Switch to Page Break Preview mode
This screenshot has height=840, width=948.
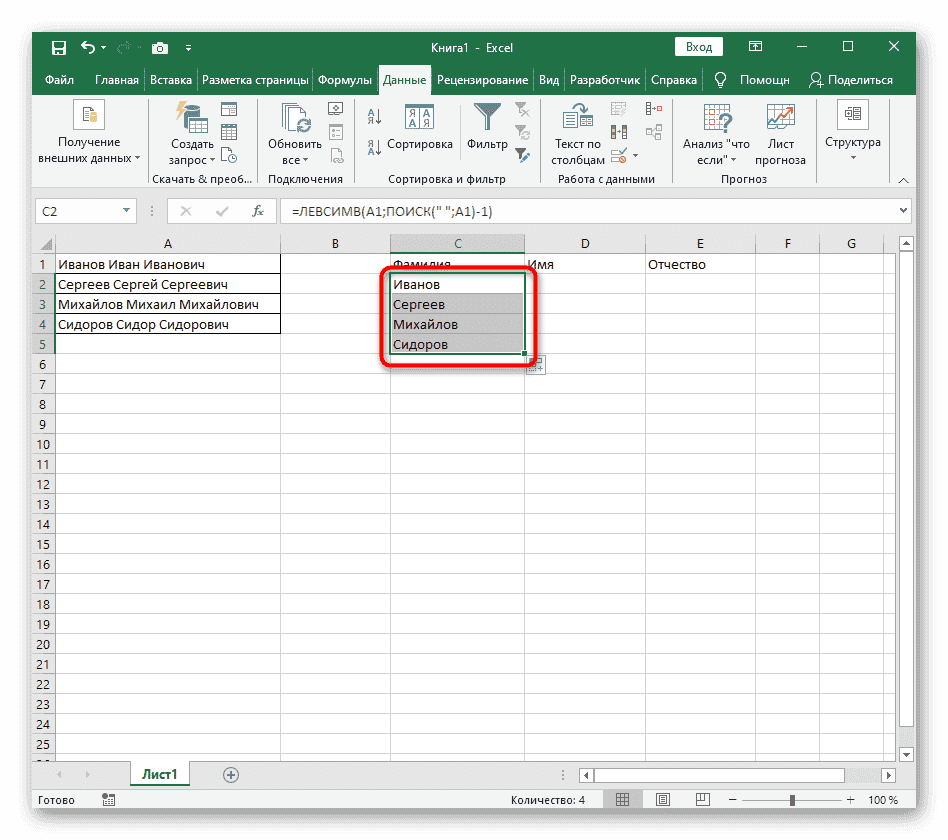[701, 799]
